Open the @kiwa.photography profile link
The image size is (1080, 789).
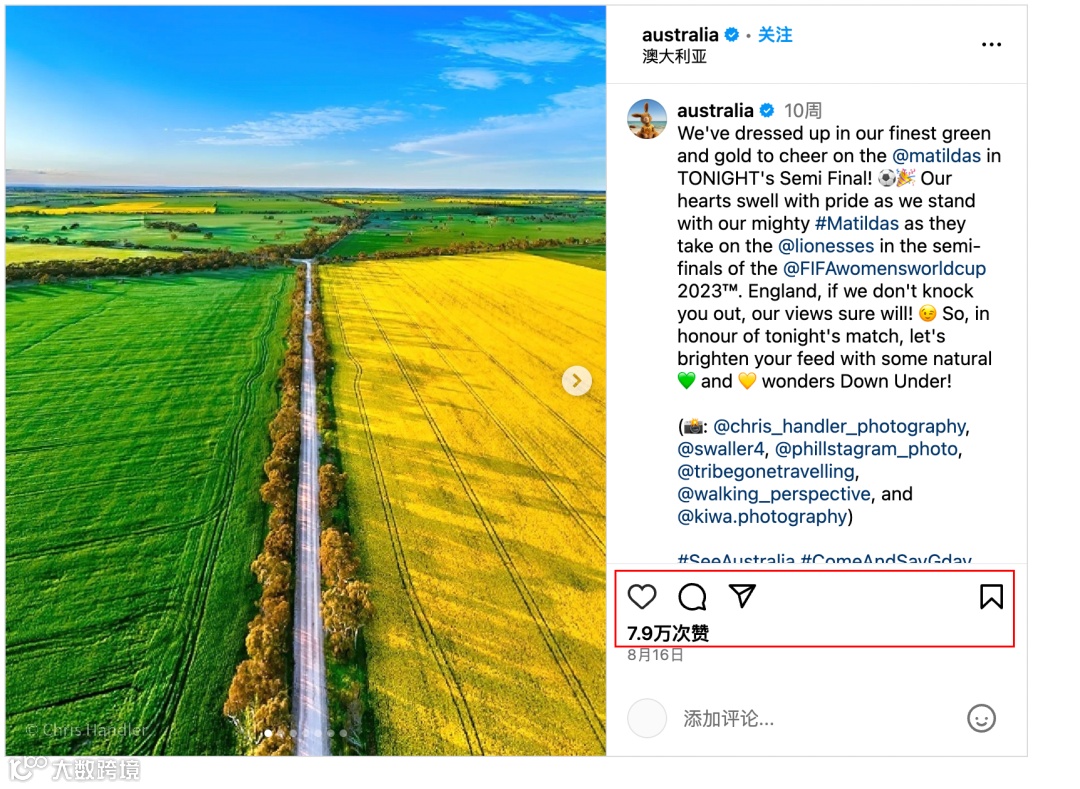pyautogui.click(x=762, y=517)
